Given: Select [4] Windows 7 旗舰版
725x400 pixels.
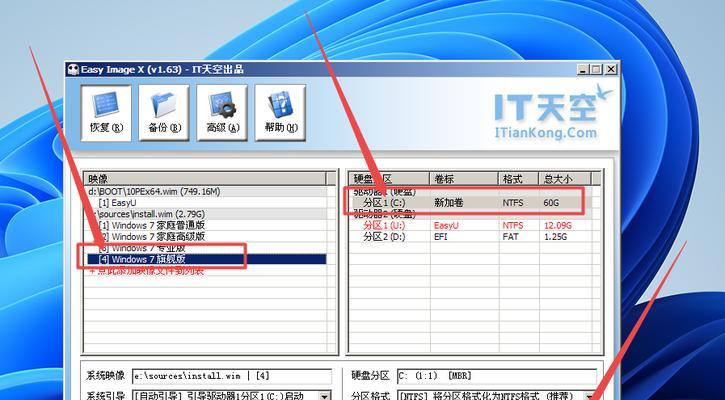Looking at the screenshot, I should pyautogui.click(x=206, y=259).
